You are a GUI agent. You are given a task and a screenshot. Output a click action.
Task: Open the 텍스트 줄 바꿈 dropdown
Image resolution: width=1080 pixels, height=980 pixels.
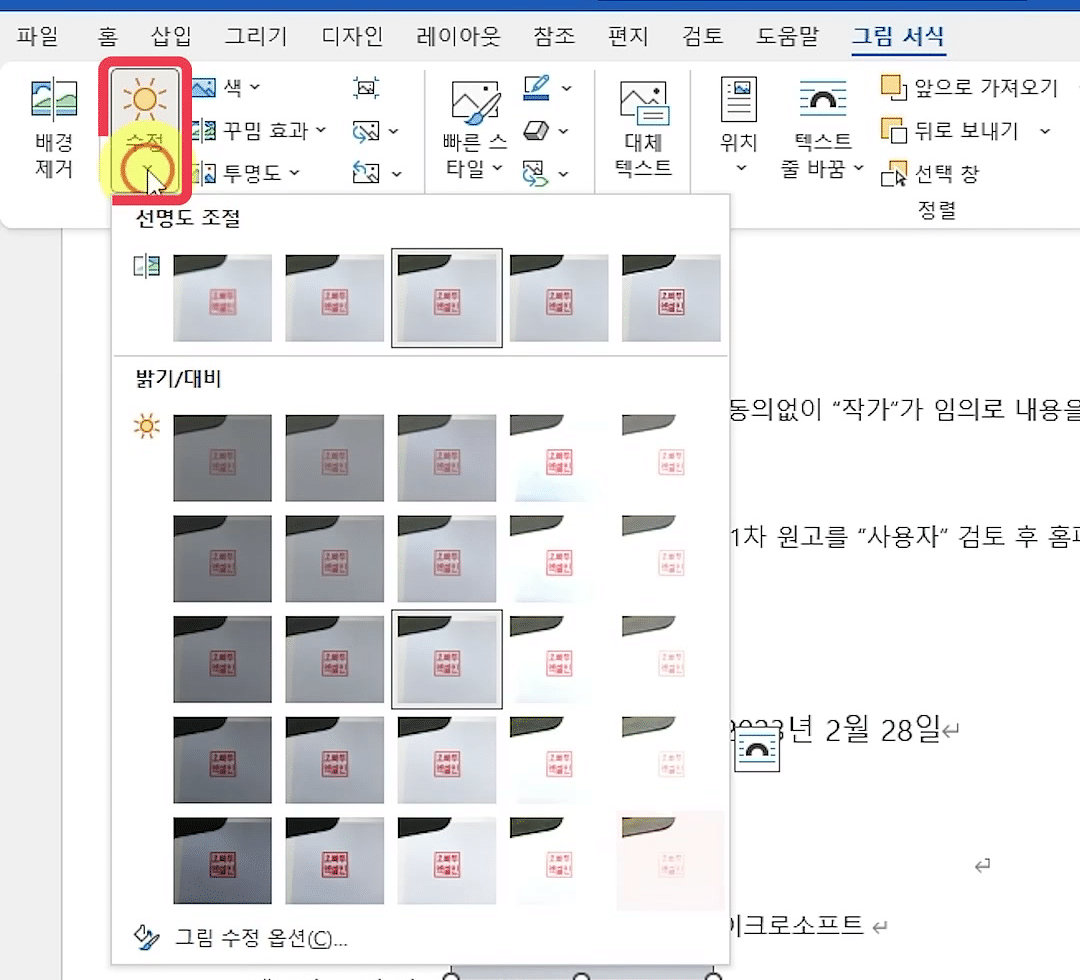pyautogui.click(x=822, y=129)
